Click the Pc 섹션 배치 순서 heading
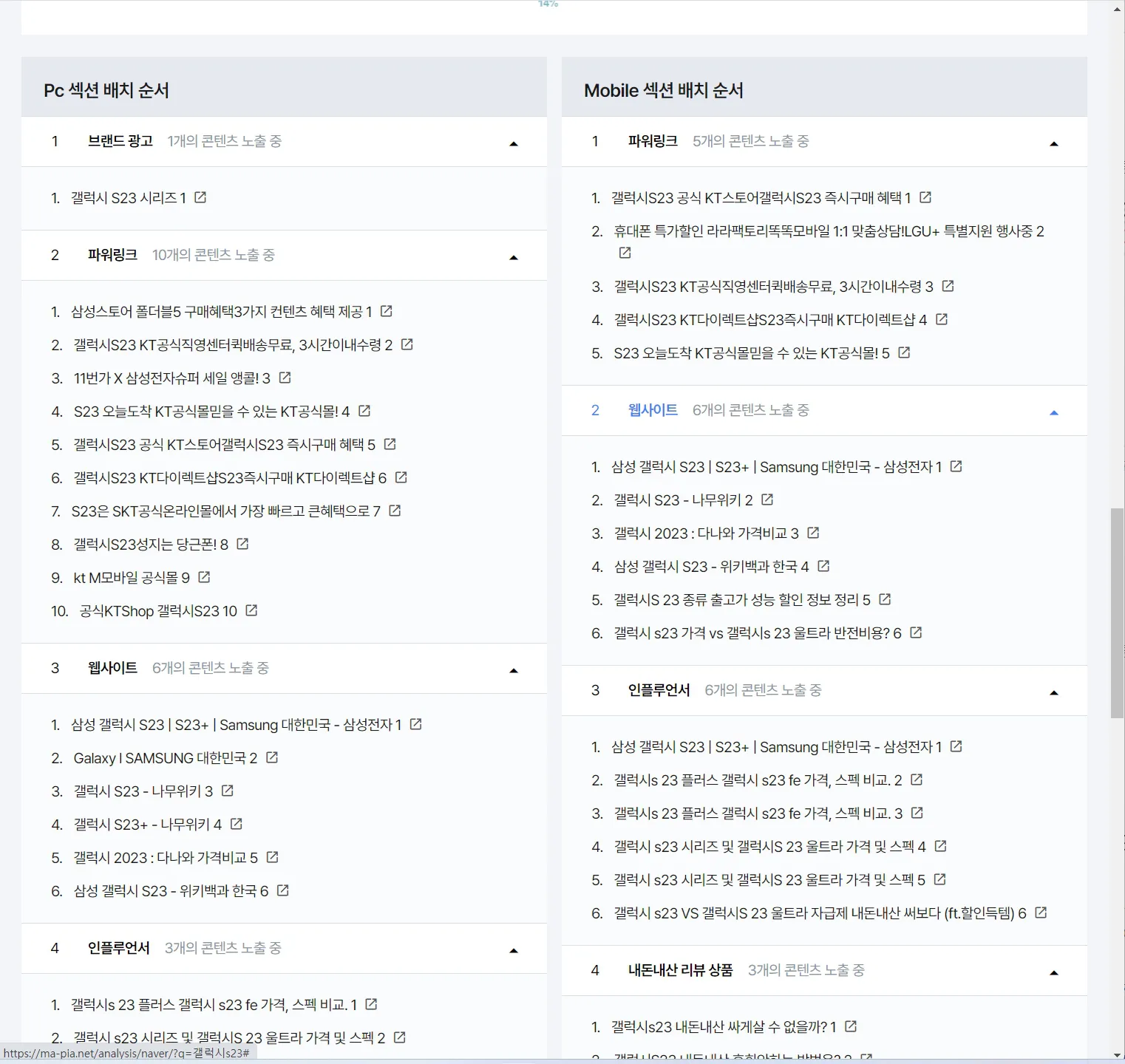This screenshot has width=1125, height=1064. 106,90
